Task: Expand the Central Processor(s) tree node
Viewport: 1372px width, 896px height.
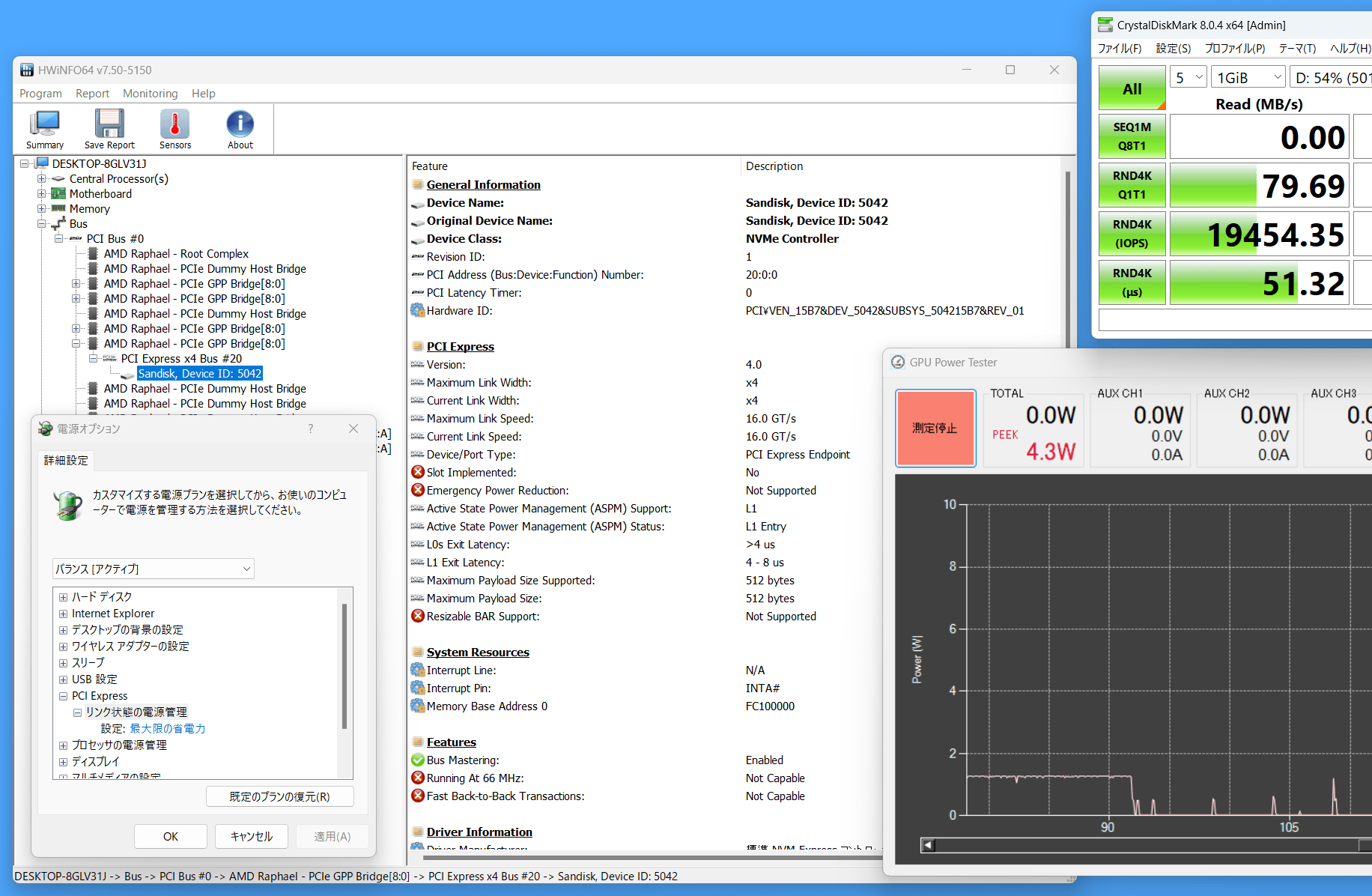Action: pos(43,179)
